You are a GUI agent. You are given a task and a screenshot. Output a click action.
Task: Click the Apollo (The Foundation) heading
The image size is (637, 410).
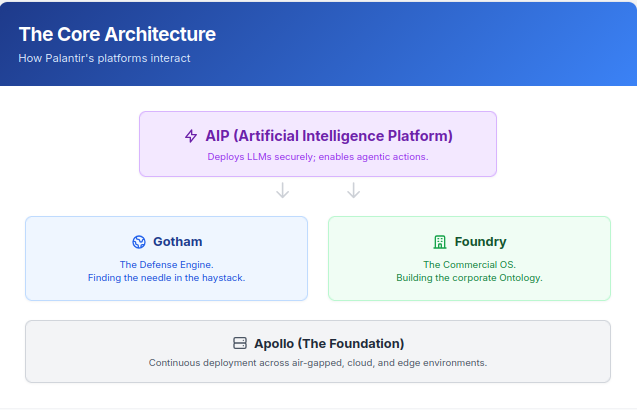[x=329, y=344]
